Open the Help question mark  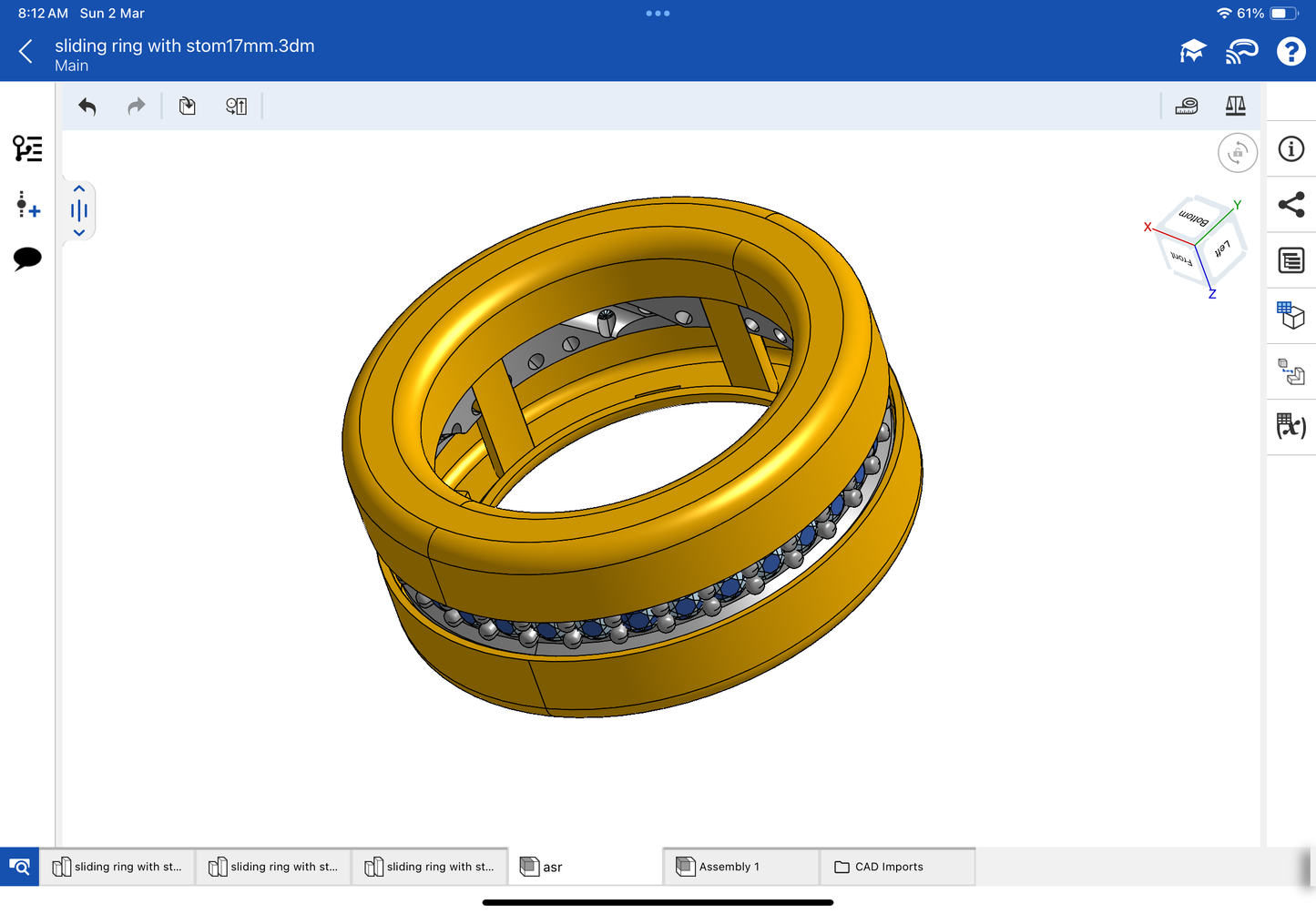coord(1290,52)
